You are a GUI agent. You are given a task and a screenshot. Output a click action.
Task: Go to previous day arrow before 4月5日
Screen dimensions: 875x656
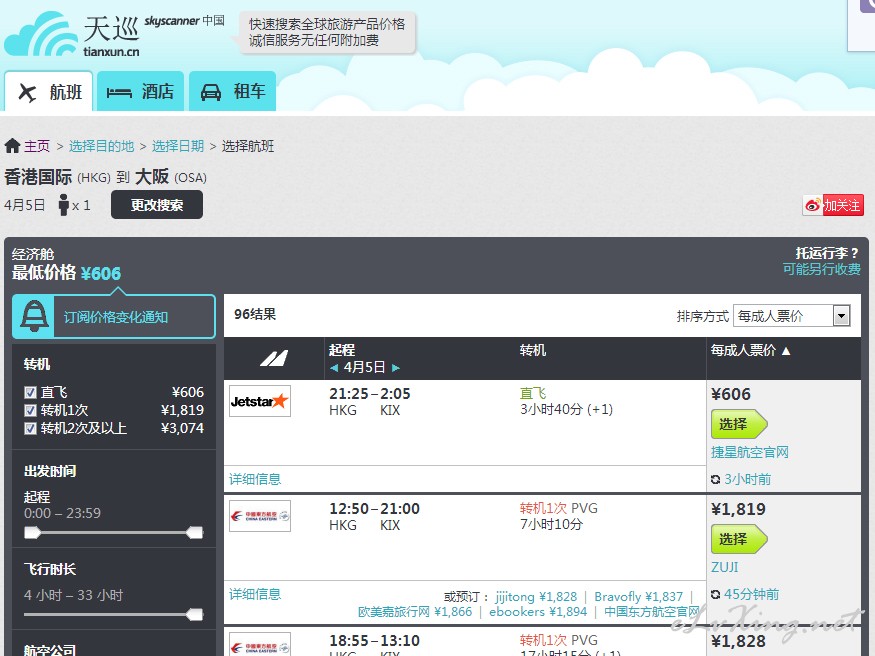(334, 368)
